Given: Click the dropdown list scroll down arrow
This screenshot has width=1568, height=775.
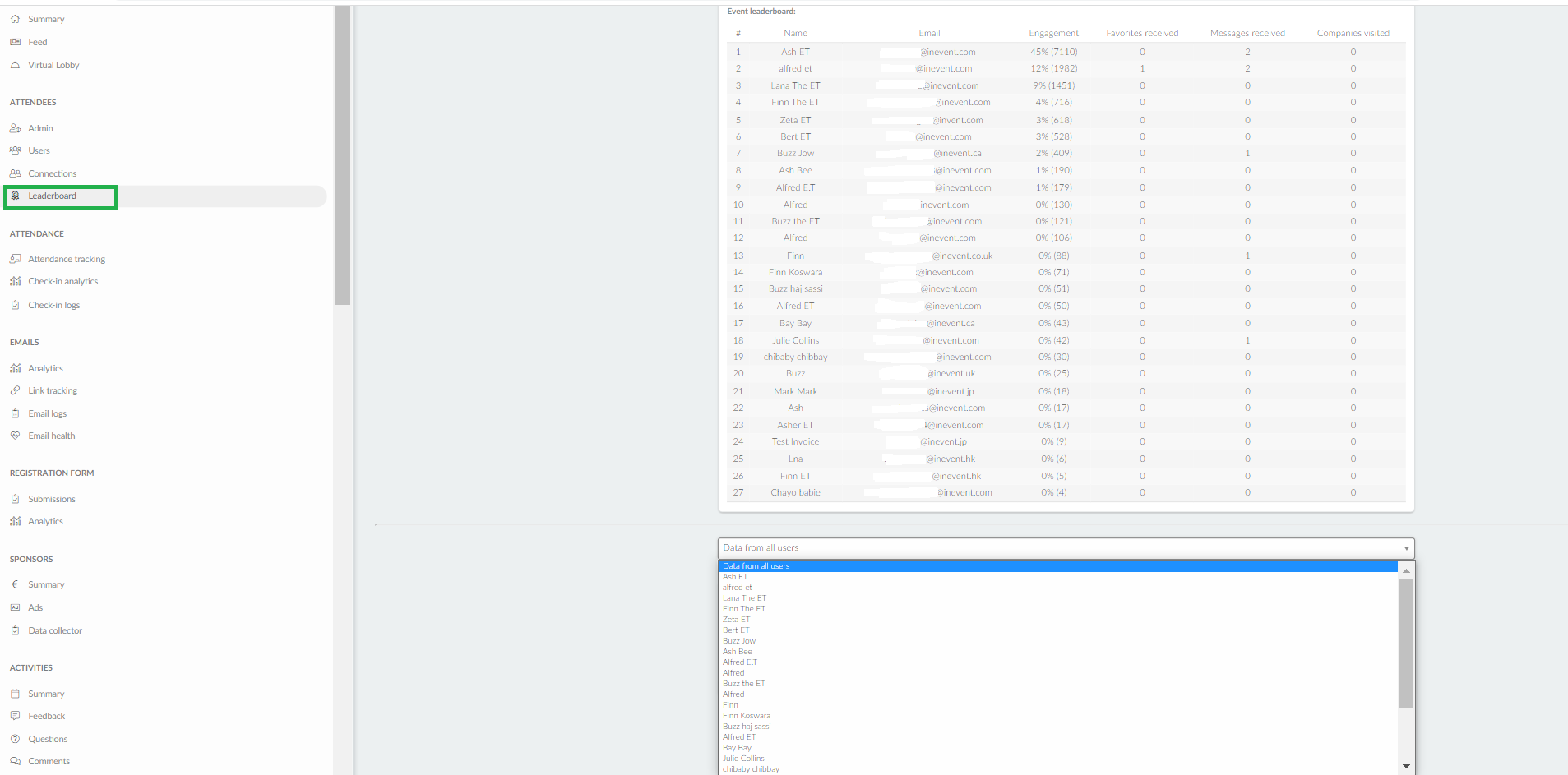Looking at the screenshot, I should pyautogui.click(x=1406, y=766).
